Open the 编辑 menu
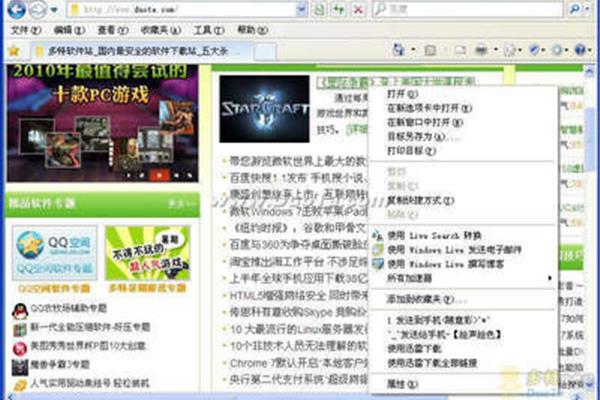This screenshot has height=400, width=600. pos(69,30)
